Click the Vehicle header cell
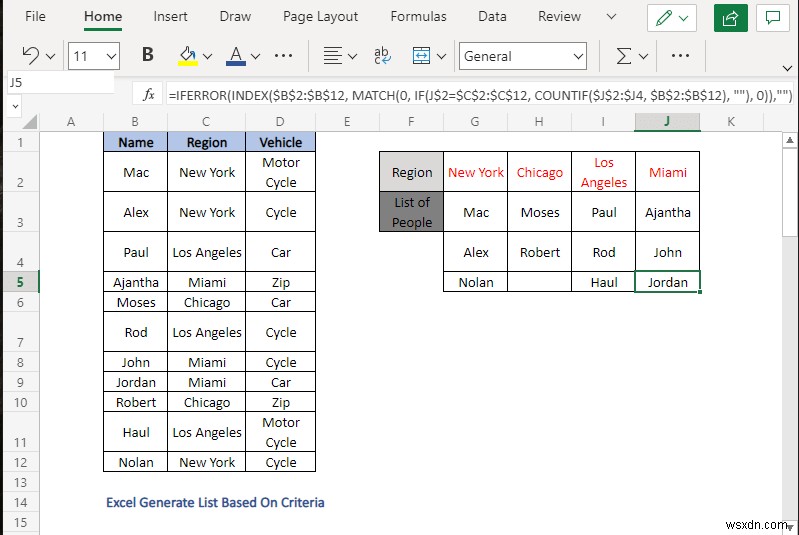The height and width of the screenshot is (535, 799). 280,142
